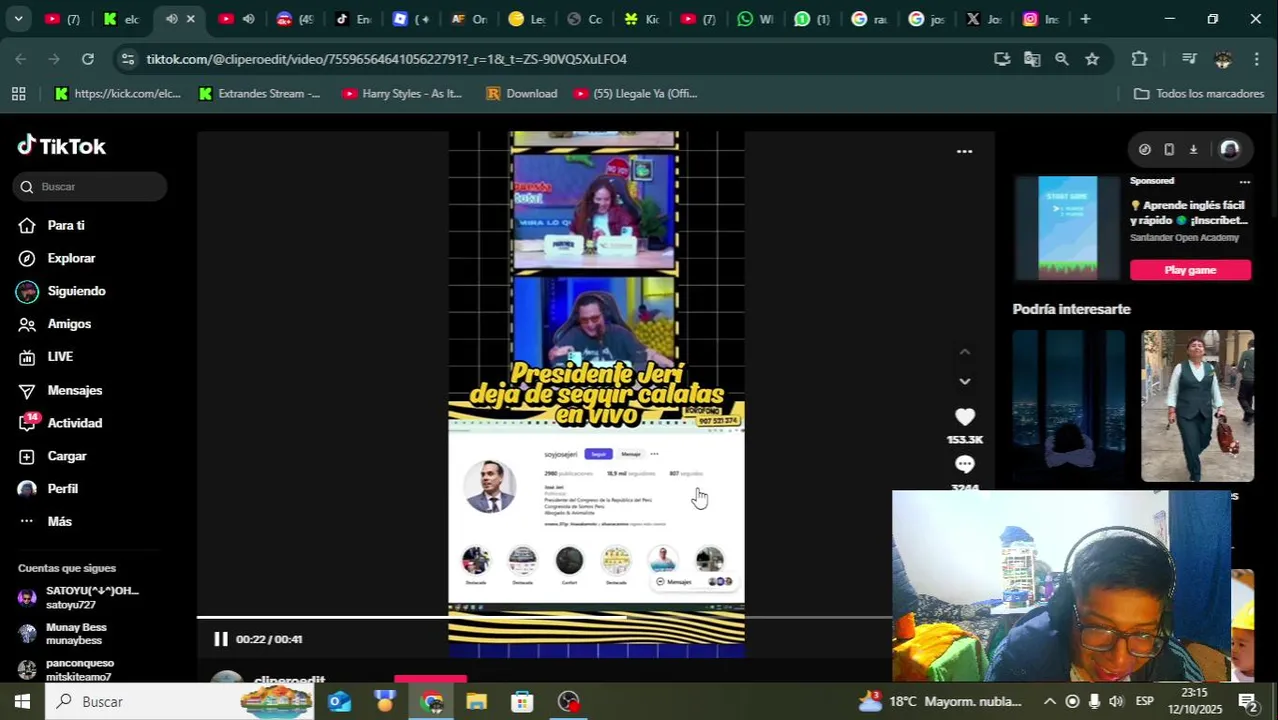Pause the TikTok video
Screen dimensions: 1278x720
tap(220, 639)
